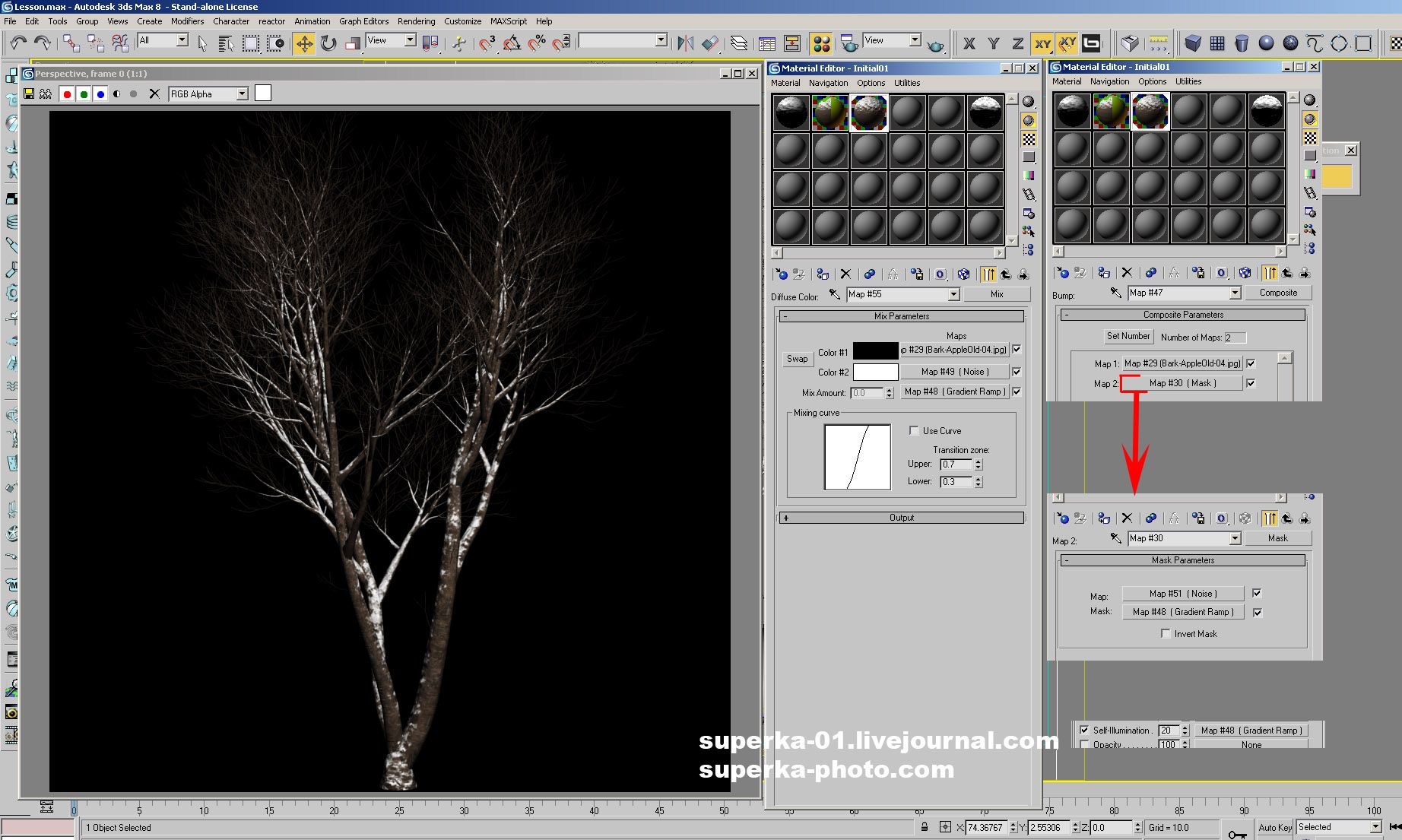Viewport: 1402px width, 840px height.
Task: Click the black Color #1 swatch
Action: pyautogui.click(x=875, y=351)
